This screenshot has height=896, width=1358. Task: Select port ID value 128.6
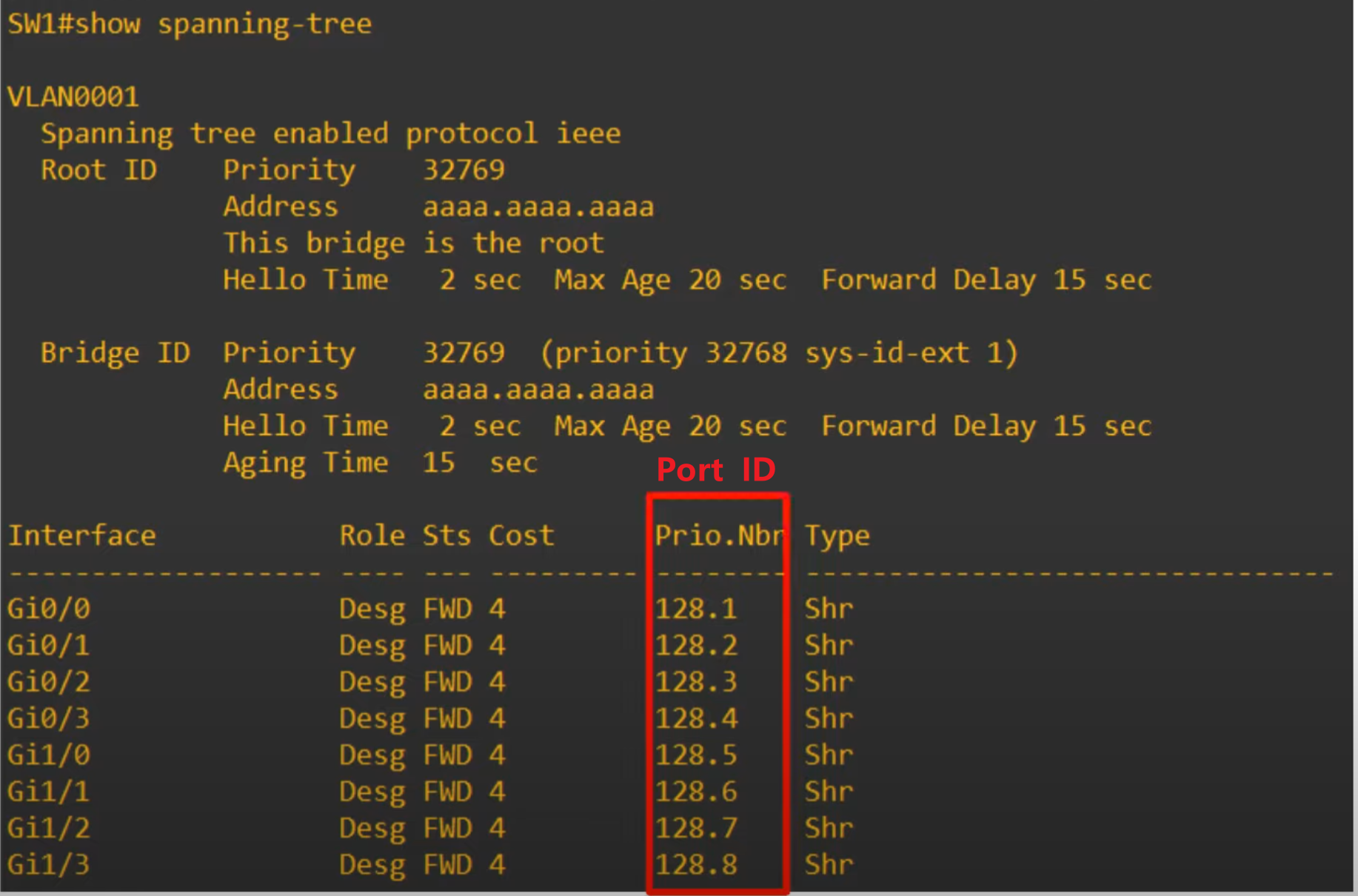pos(696,792)
